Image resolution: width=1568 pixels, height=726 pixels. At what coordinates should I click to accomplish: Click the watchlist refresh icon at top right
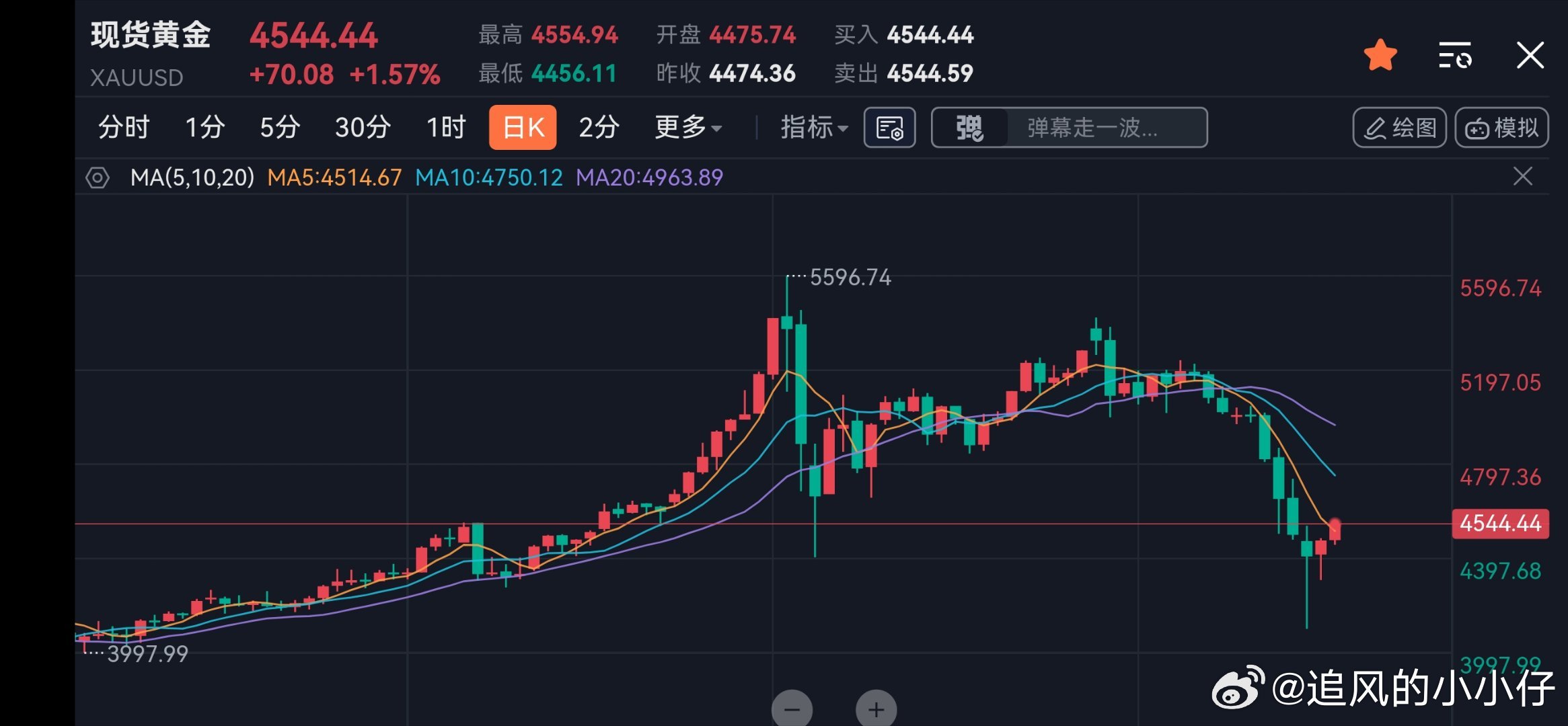pyautogui.click(x=1455, y=55)
